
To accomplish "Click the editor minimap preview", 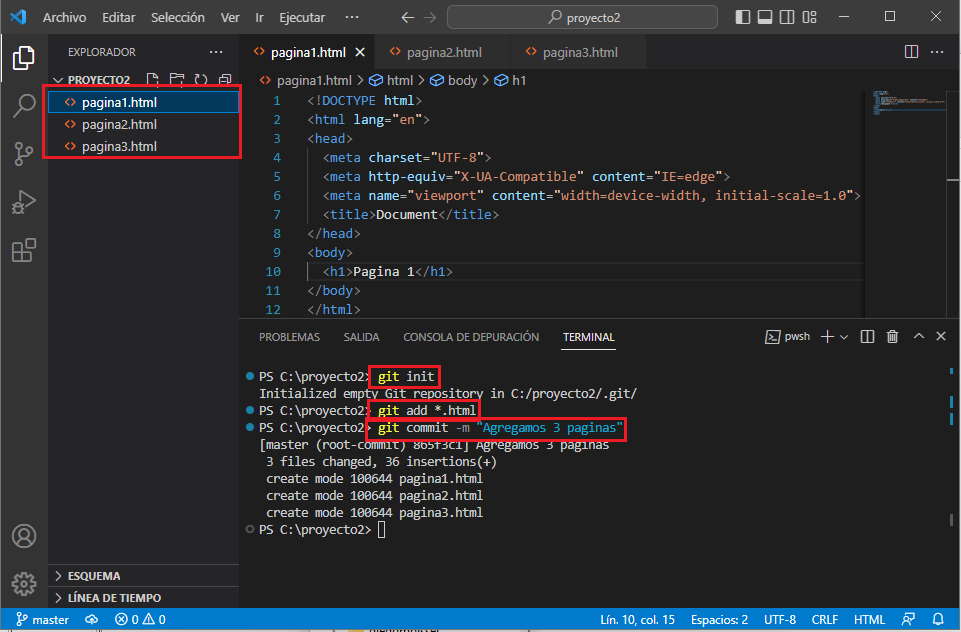I will pos(909,103).
